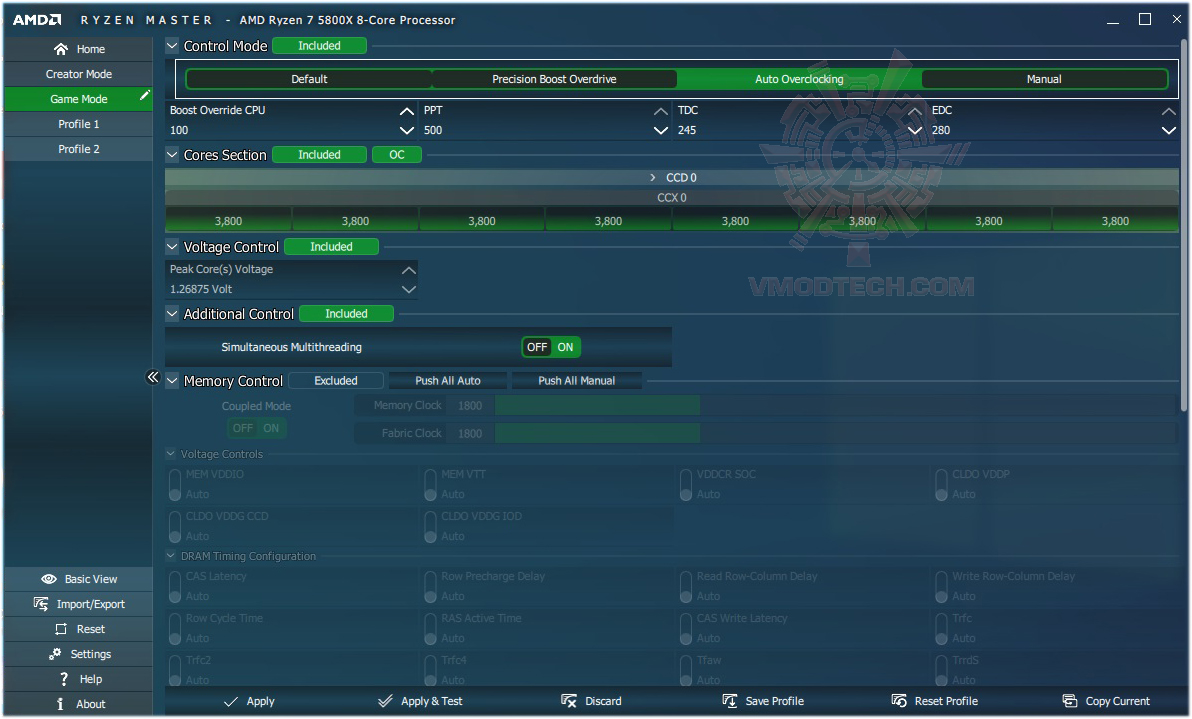Increase the TDC value
This screenshot has width=1192, height=719.
915,111
